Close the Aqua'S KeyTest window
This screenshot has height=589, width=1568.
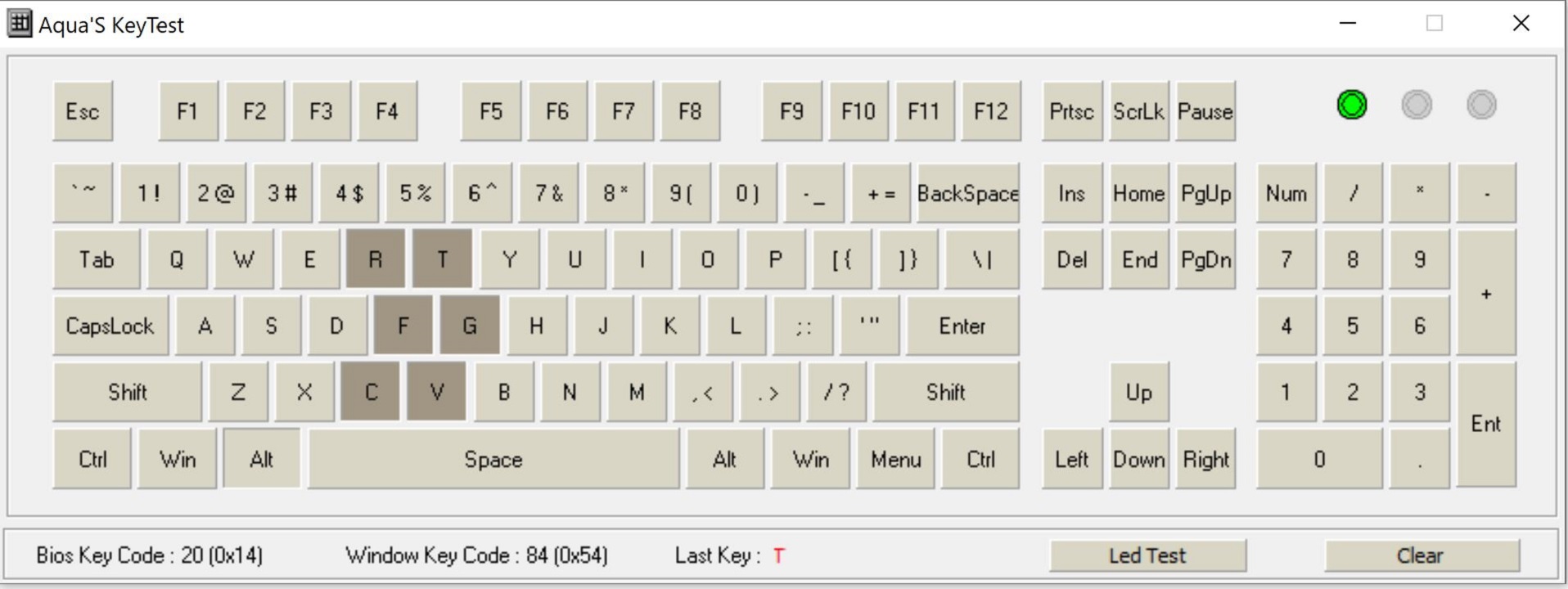(x=1521, y=23)
